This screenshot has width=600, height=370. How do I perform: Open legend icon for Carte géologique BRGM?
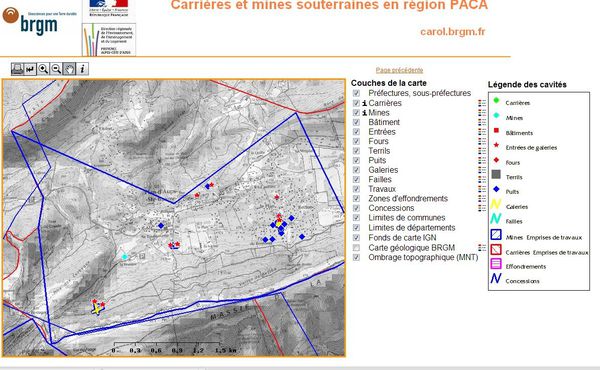pyautogui.click(x=482, y=248)
